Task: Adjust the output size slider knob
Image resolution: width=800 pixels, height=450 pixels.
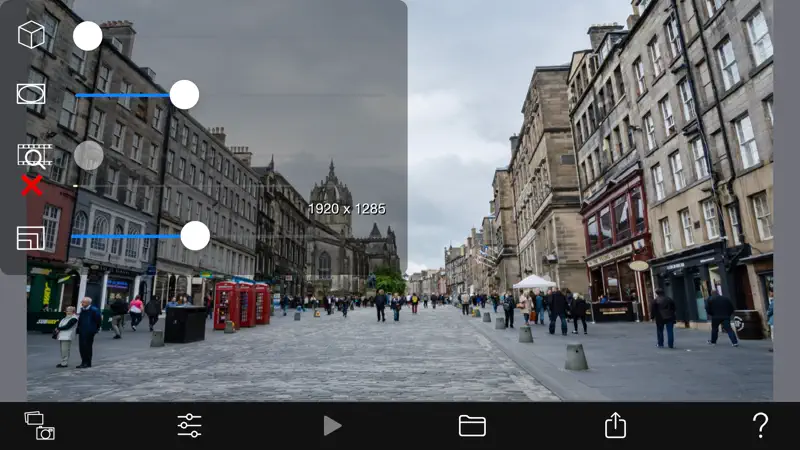Action: pos(195,236)
